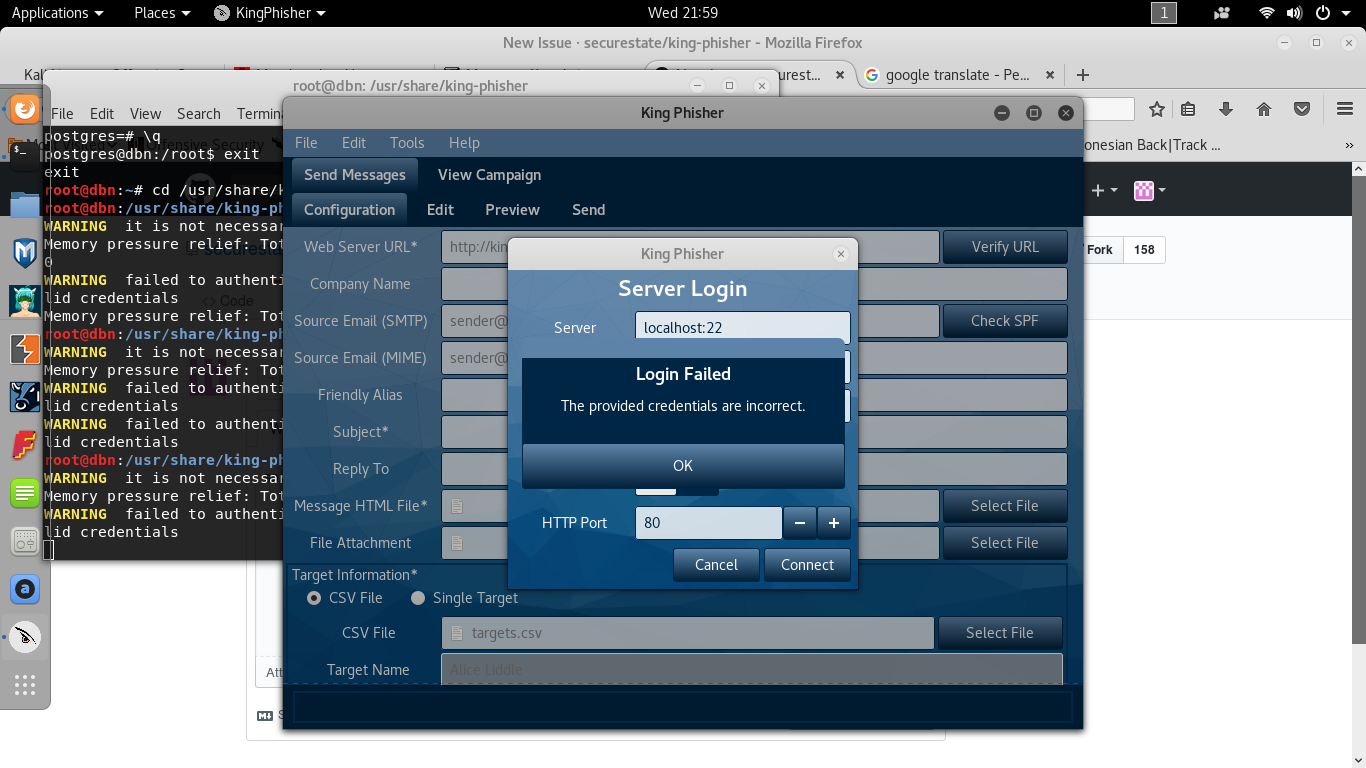Viewport: 1366px width, 768px height.
Task: Dismiss the Login Failed dialog with OK
Action: [683, 466]
